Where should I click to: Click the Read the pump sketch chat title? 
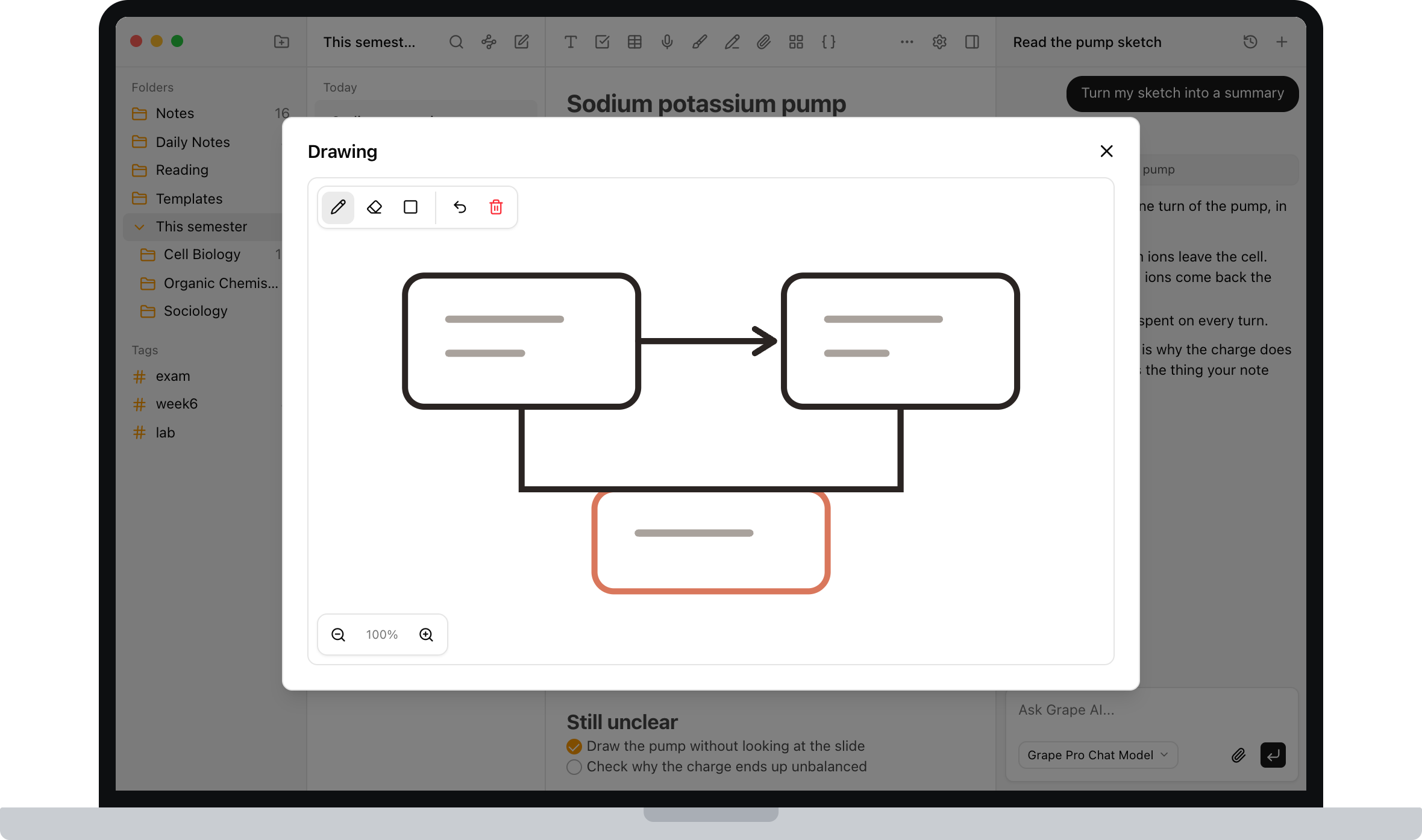click(1087, 42)
